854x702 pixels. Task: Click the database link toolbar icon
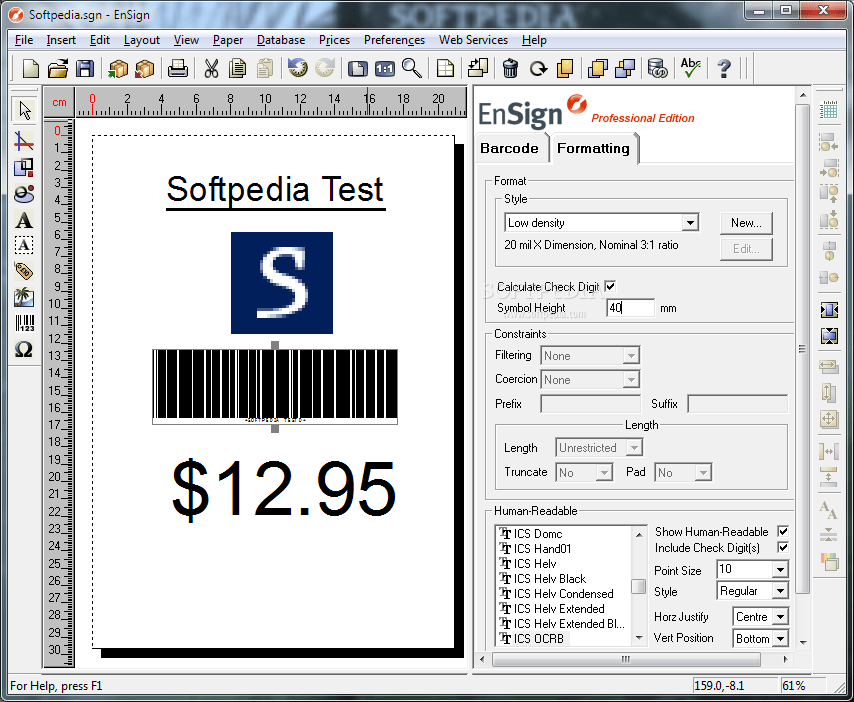(657, 69)
